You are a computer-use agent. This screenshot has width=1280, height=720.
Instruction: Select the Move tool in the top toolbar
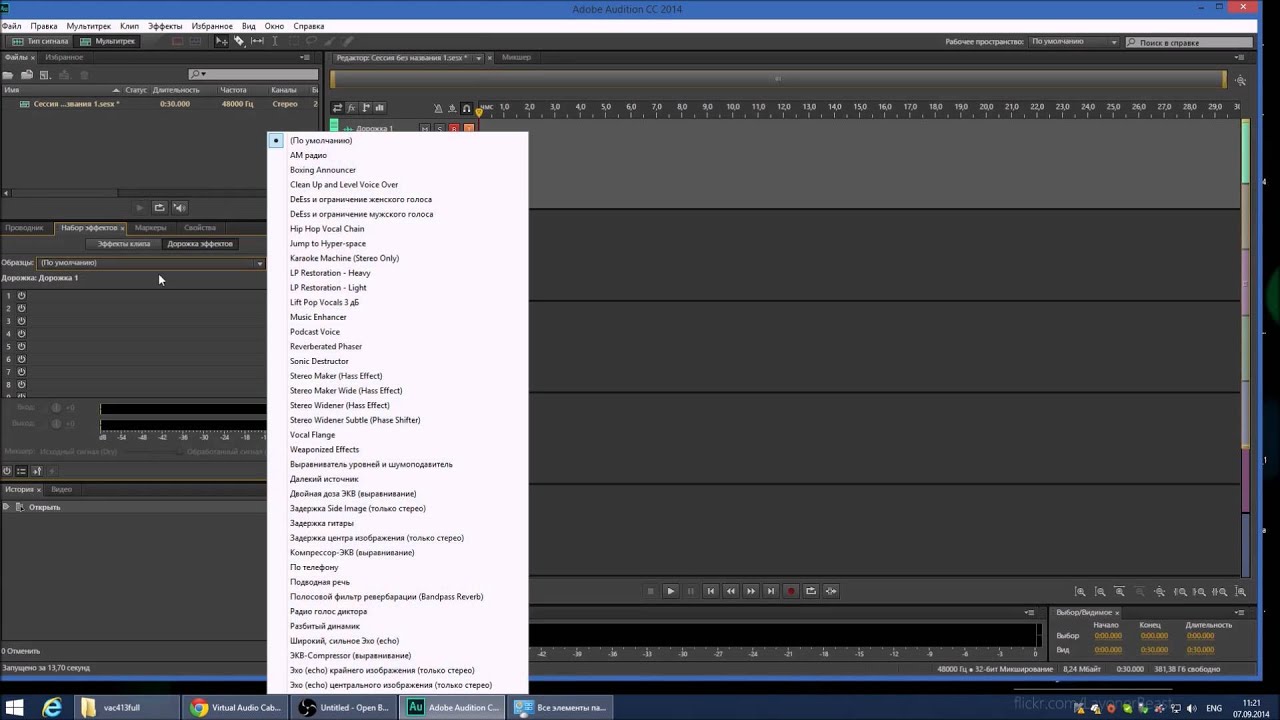click(x=222, y=41)
